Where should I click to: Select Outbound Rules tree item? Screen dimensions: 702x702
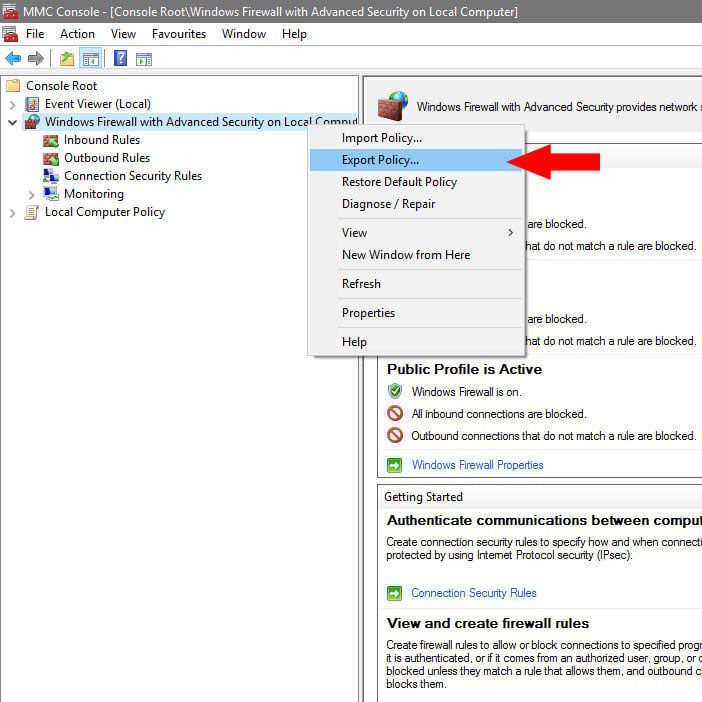[x=107, y=158]
